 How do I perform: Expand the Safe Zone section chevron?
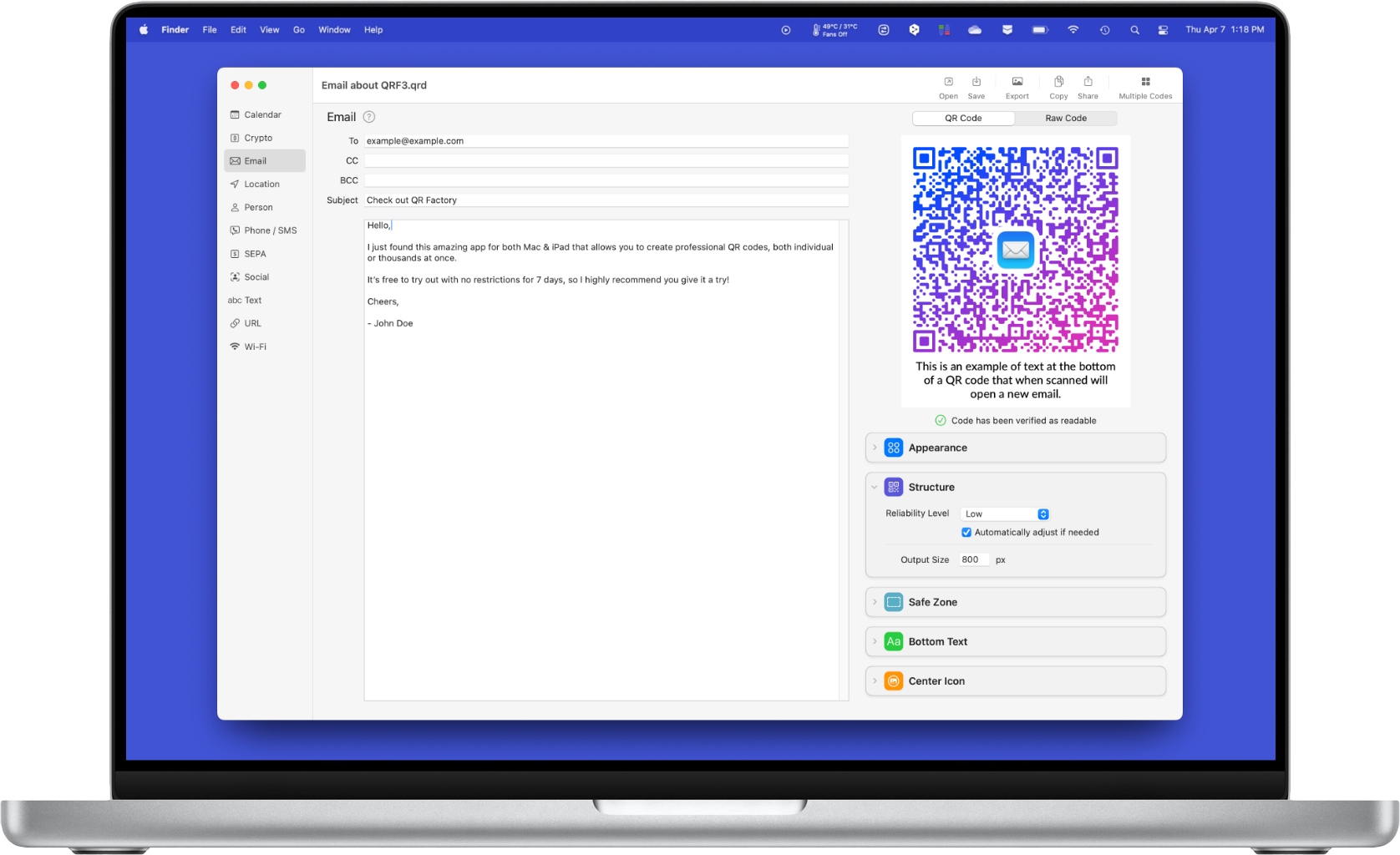(x=875, y=602)
